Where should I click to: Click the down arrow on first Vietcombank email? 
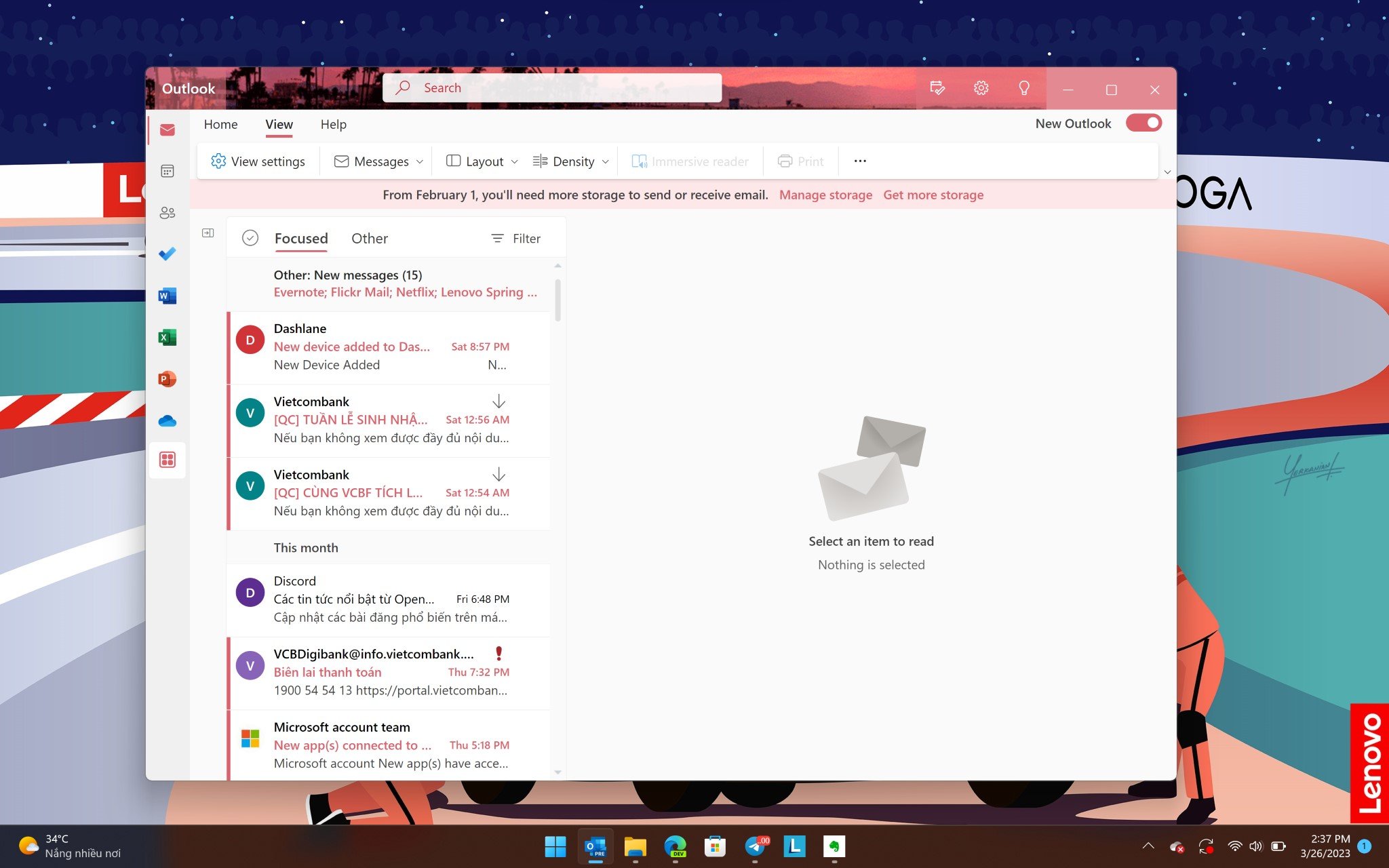(x=498, y=401)
